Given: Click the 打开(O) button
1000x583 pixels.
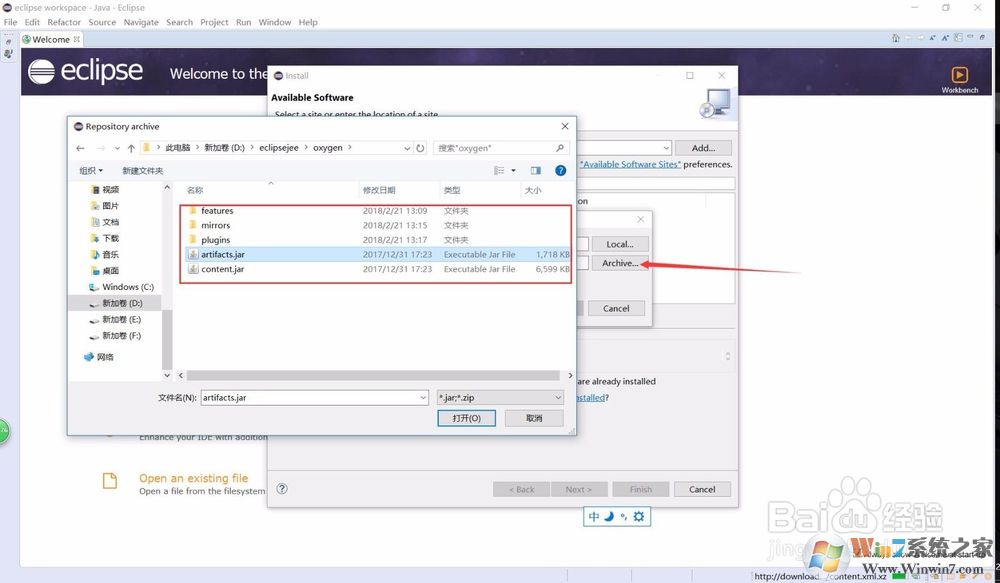Looking at the screenshot, I should coord(466,418).
